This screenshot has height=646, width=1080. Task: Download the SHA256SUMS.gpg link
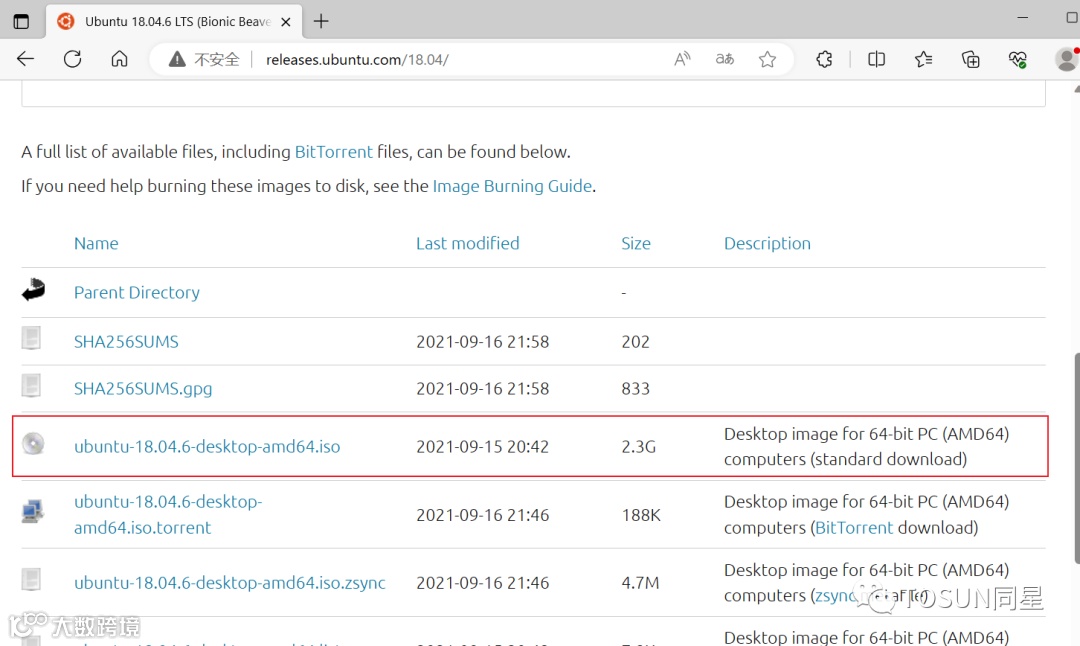143,388
